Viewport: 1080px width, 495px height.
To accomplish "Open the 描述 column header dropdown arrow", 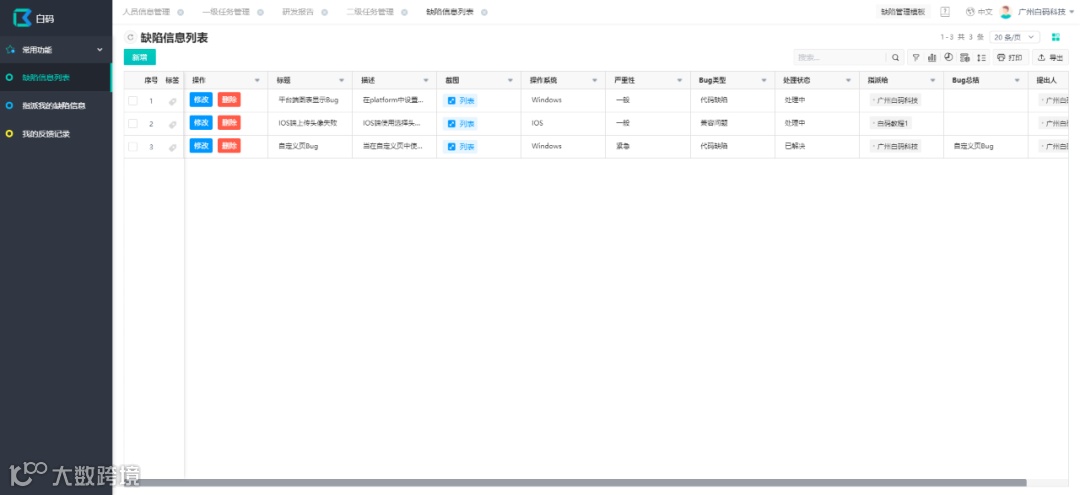I will click(426, 81).
